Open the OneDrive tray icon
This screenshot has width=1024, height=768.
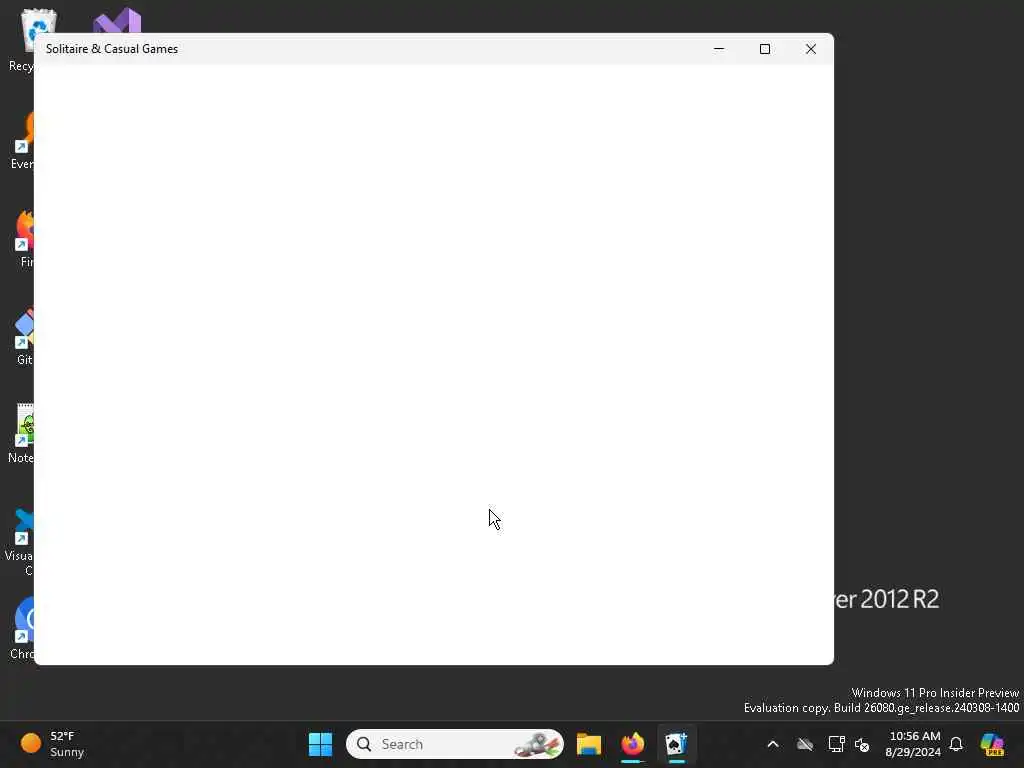pyautogui.click(x=805, y=744)
